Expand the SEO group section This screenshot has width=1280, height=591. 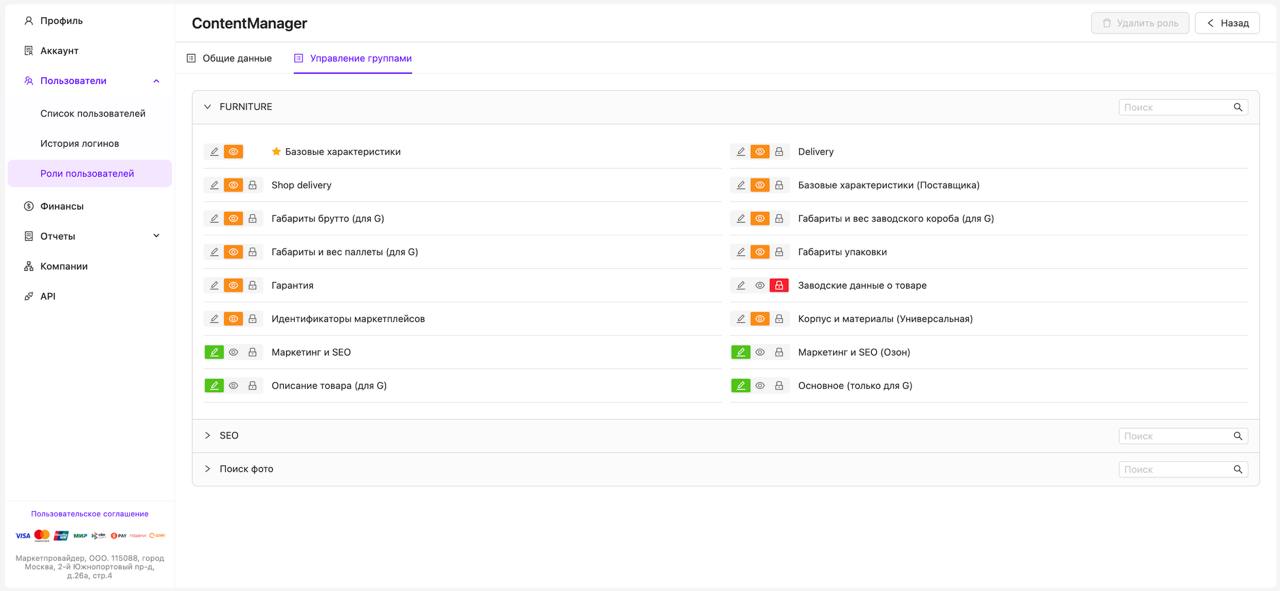click(208, 436)
